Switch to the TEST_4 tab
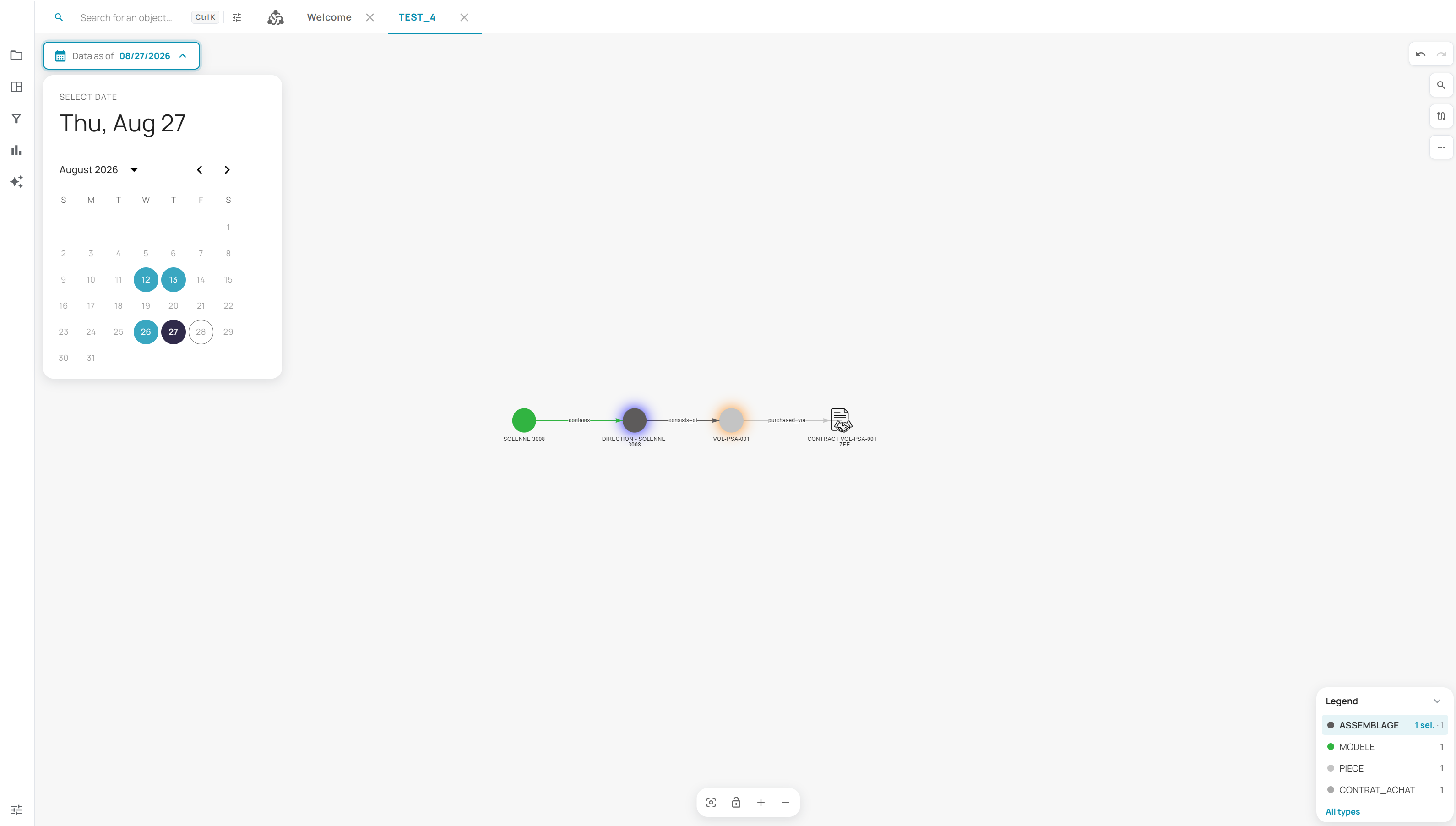1456x826 pixels. 417,17
